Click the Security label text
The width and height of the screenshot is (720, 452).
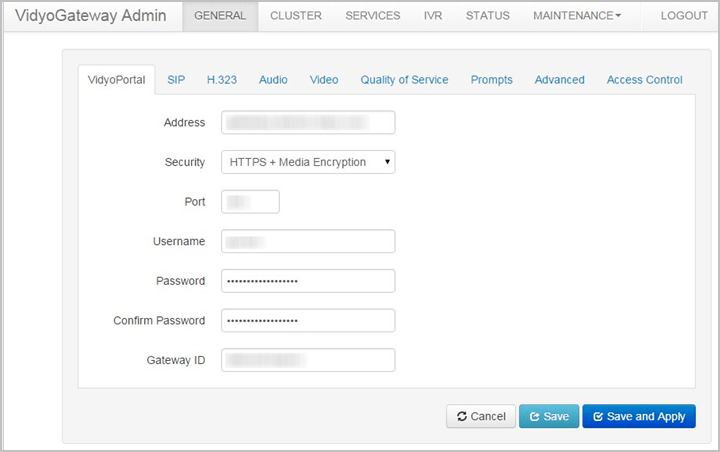click(x=185, y=163)
